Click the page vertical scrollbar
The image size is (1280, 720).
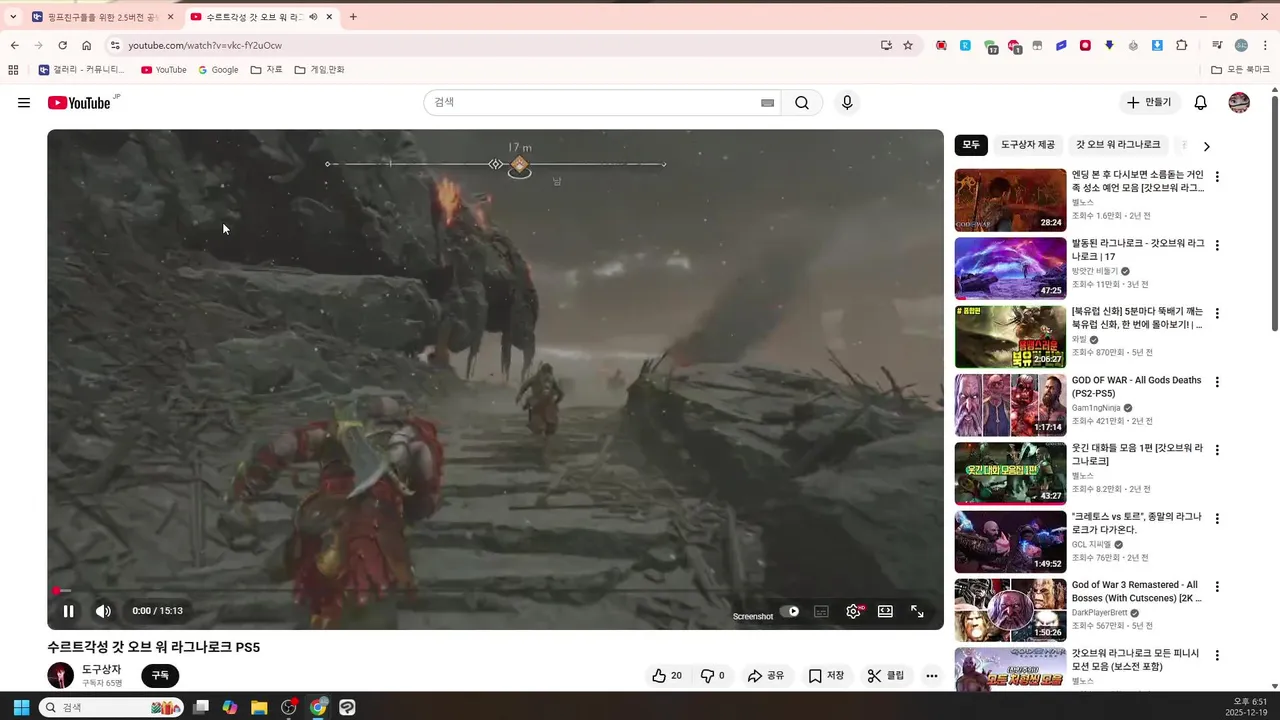(1274, 213)
